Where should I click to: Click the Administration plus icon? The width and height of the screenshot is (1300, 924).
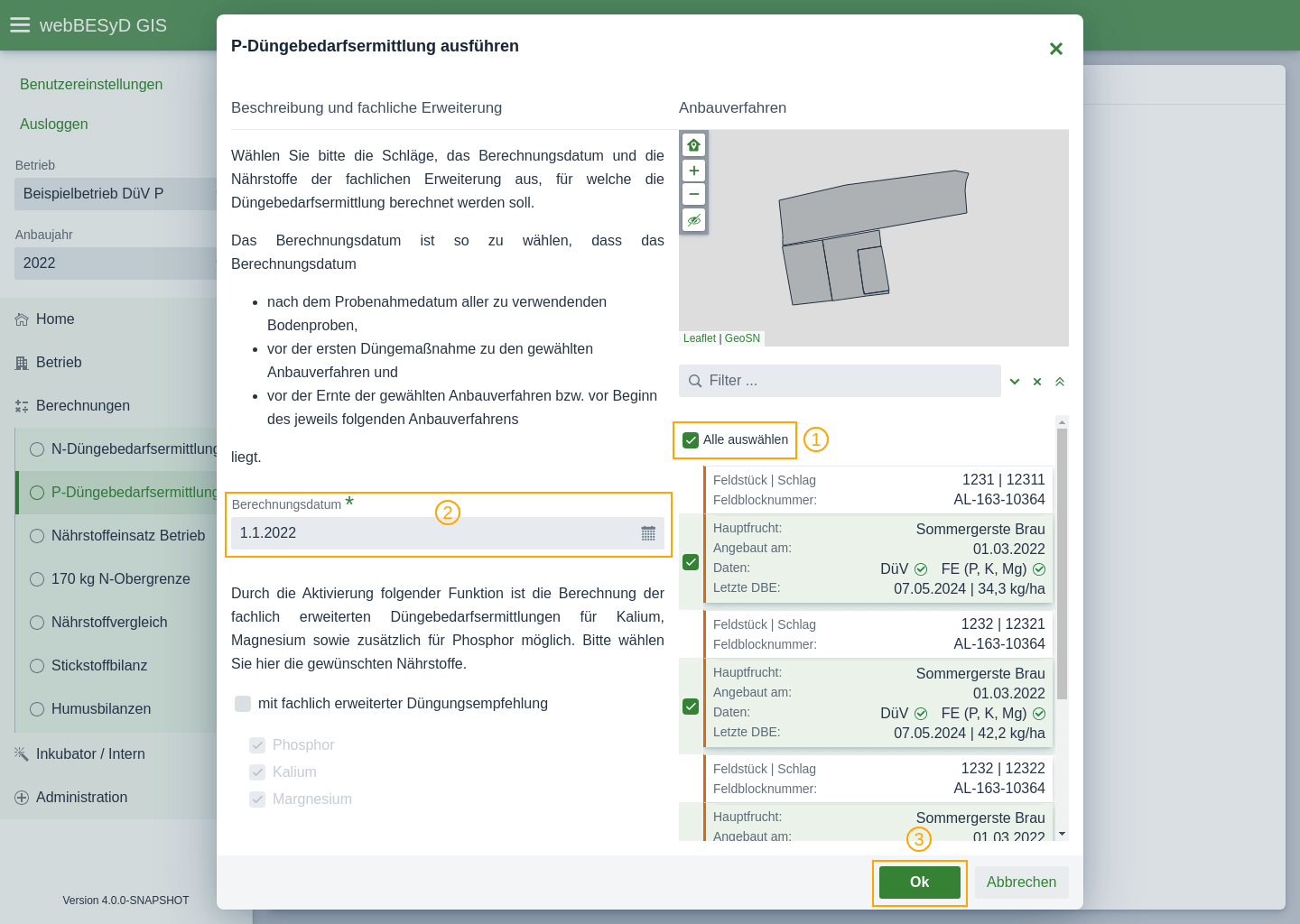22,798
